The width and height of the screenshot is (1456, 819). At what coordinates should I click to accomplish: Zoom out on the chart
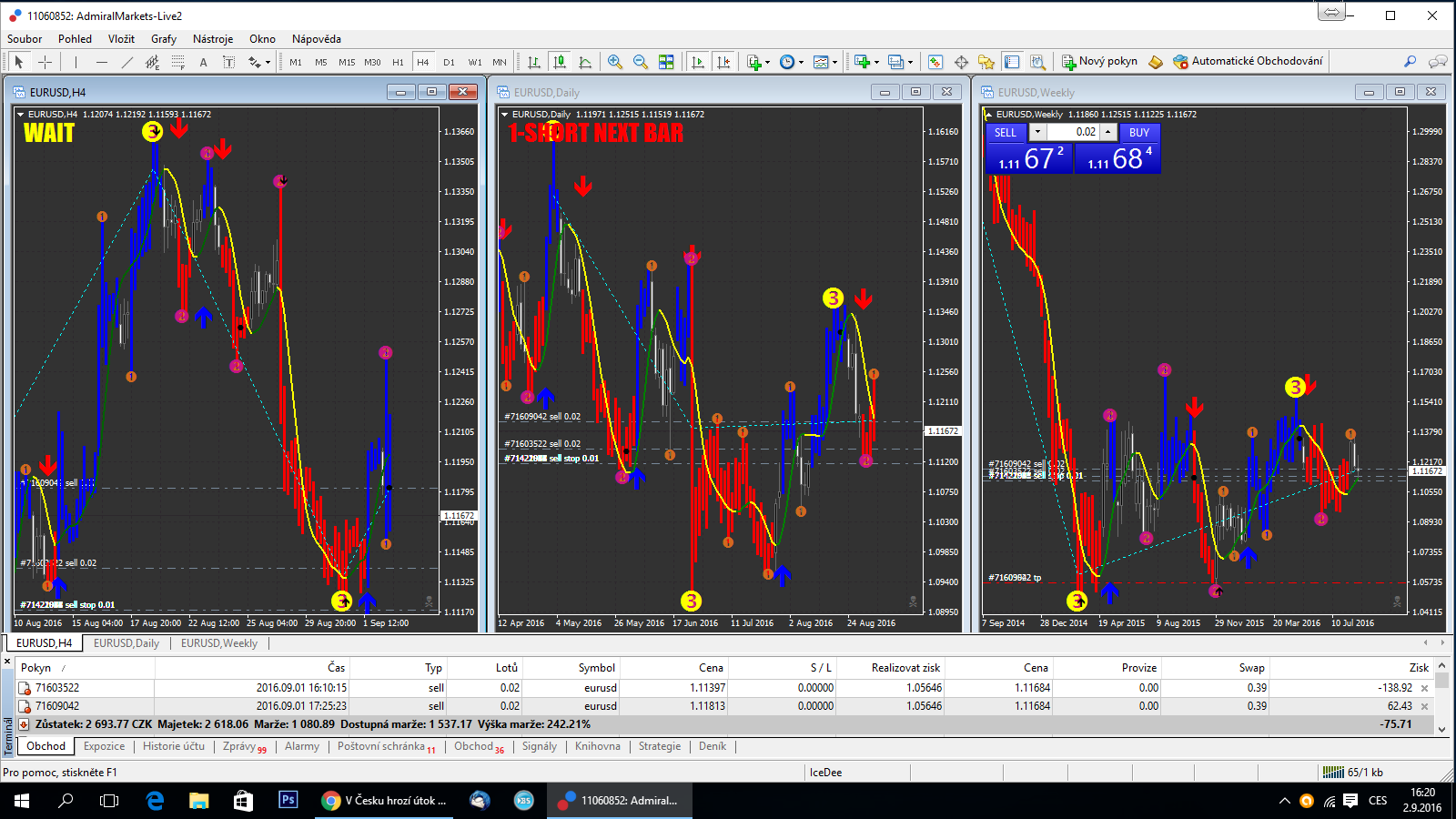point(641,62)
